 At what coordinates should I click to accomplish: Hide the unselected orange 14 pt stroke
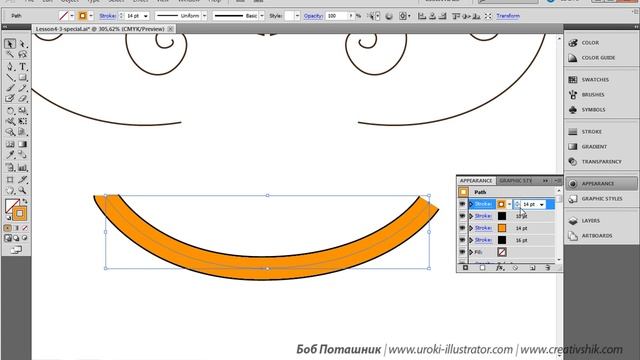pos(462,228)
